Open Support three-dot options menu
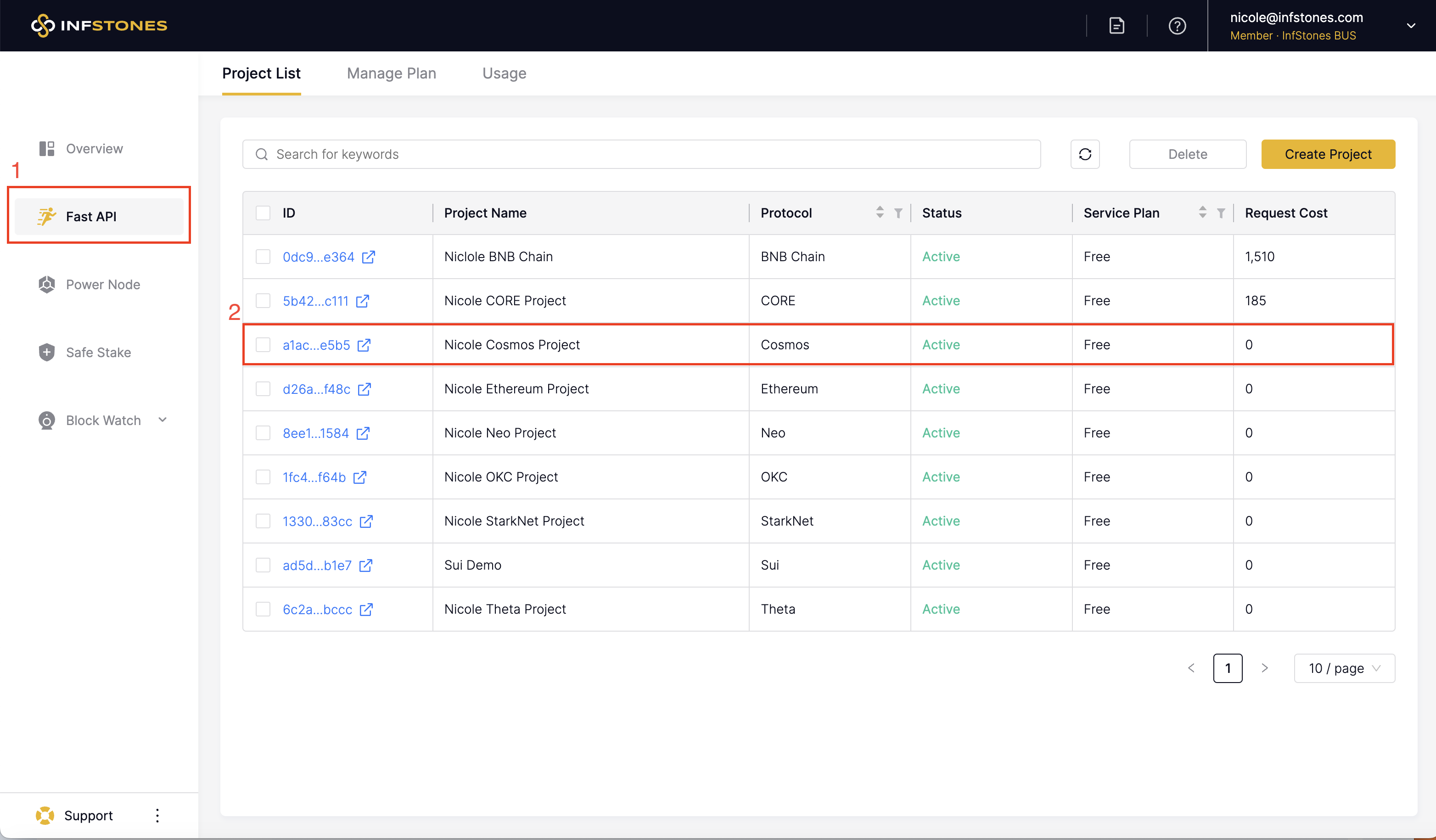This screenshot has height=840, width=1436. tap(157, 816)
